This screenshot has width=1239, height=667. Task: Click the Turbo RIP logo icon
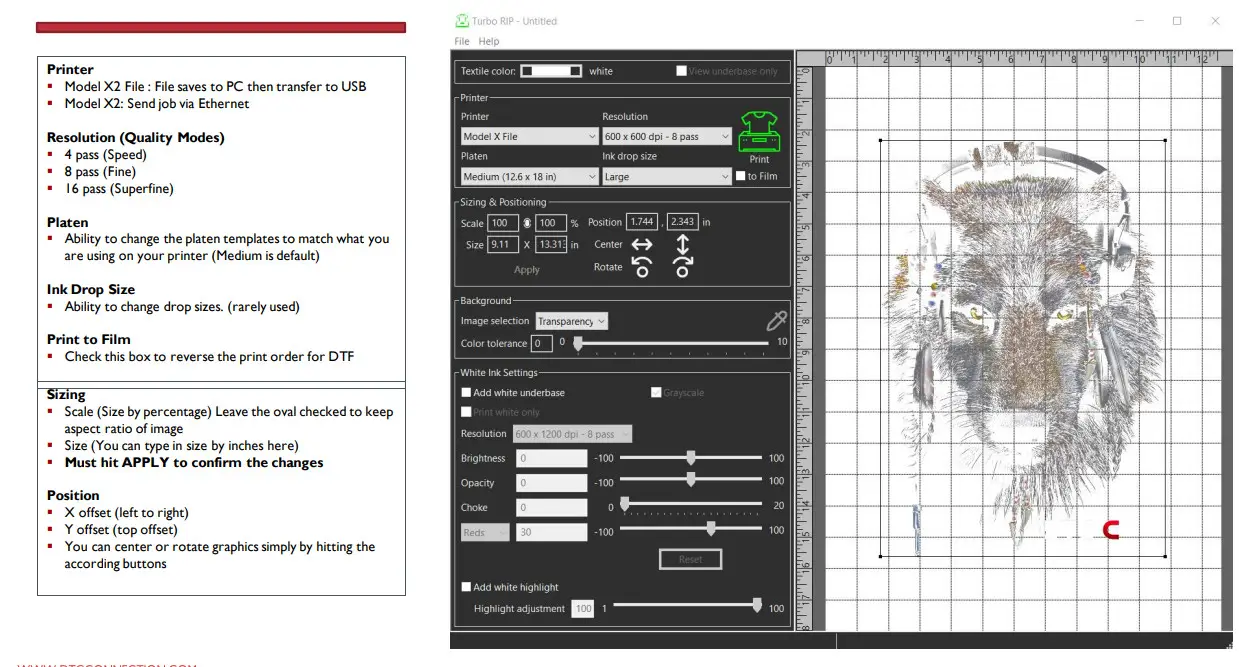coord(462,20)
